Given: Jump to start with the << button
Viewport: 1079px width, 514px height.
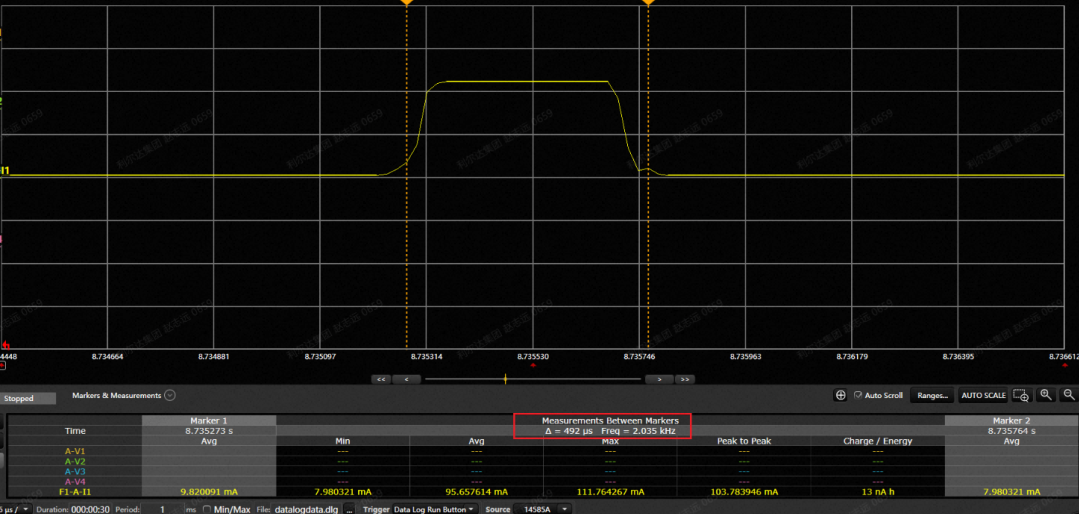Looking at the screenshot, I should coord(380,380).
